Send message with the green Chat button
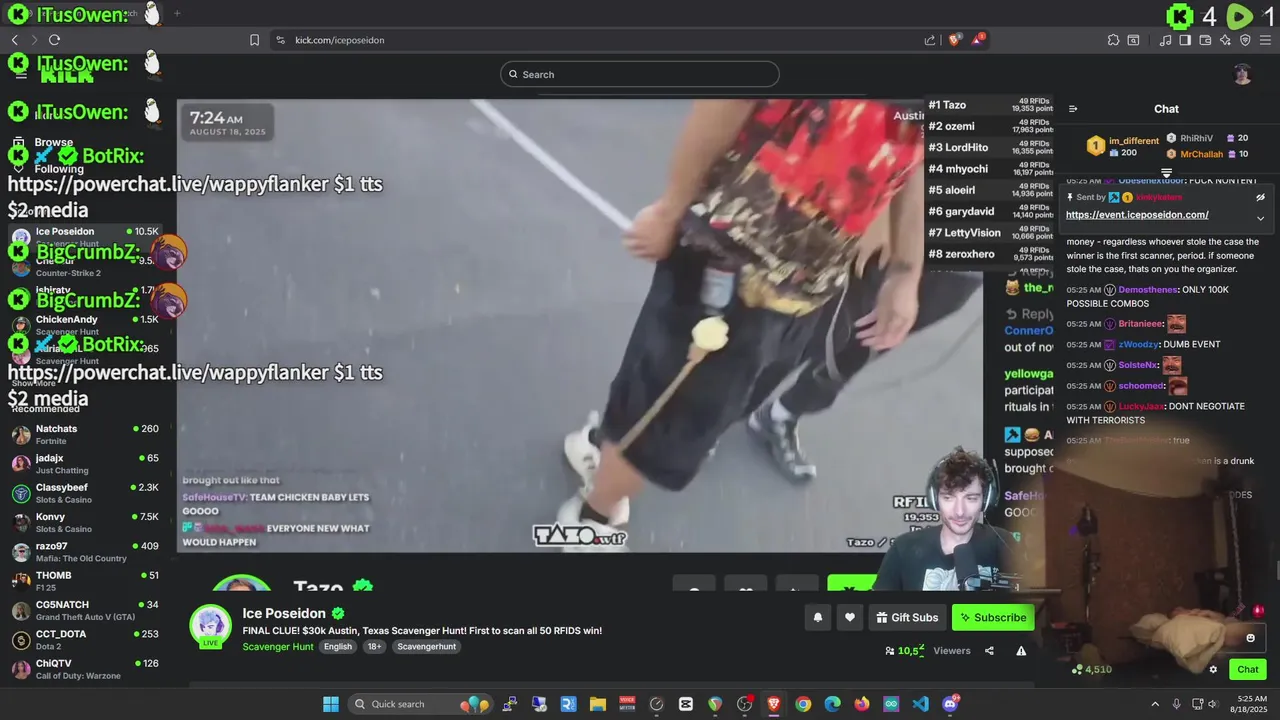Image resolution: width=1280 pixels, height=720 pixels. [1248, 670]
